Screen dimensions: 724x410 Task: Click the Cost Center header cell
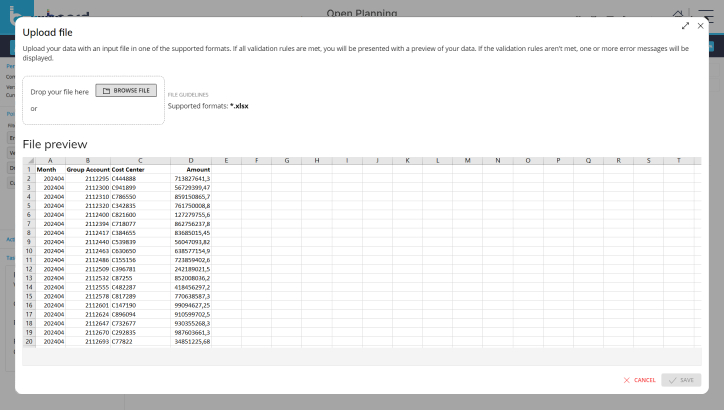tap(129, 169)
